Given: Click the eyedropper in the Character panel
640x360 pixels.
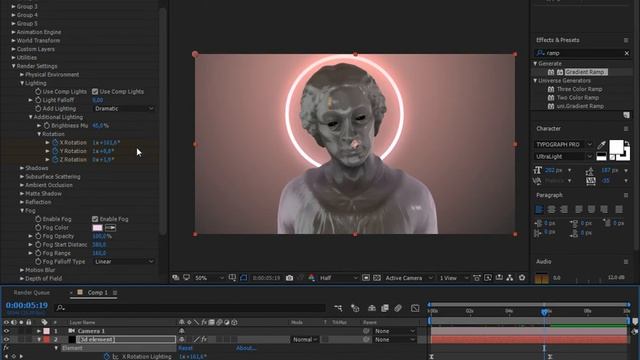Looking at the screenshot, I should [x=602, y=145].
